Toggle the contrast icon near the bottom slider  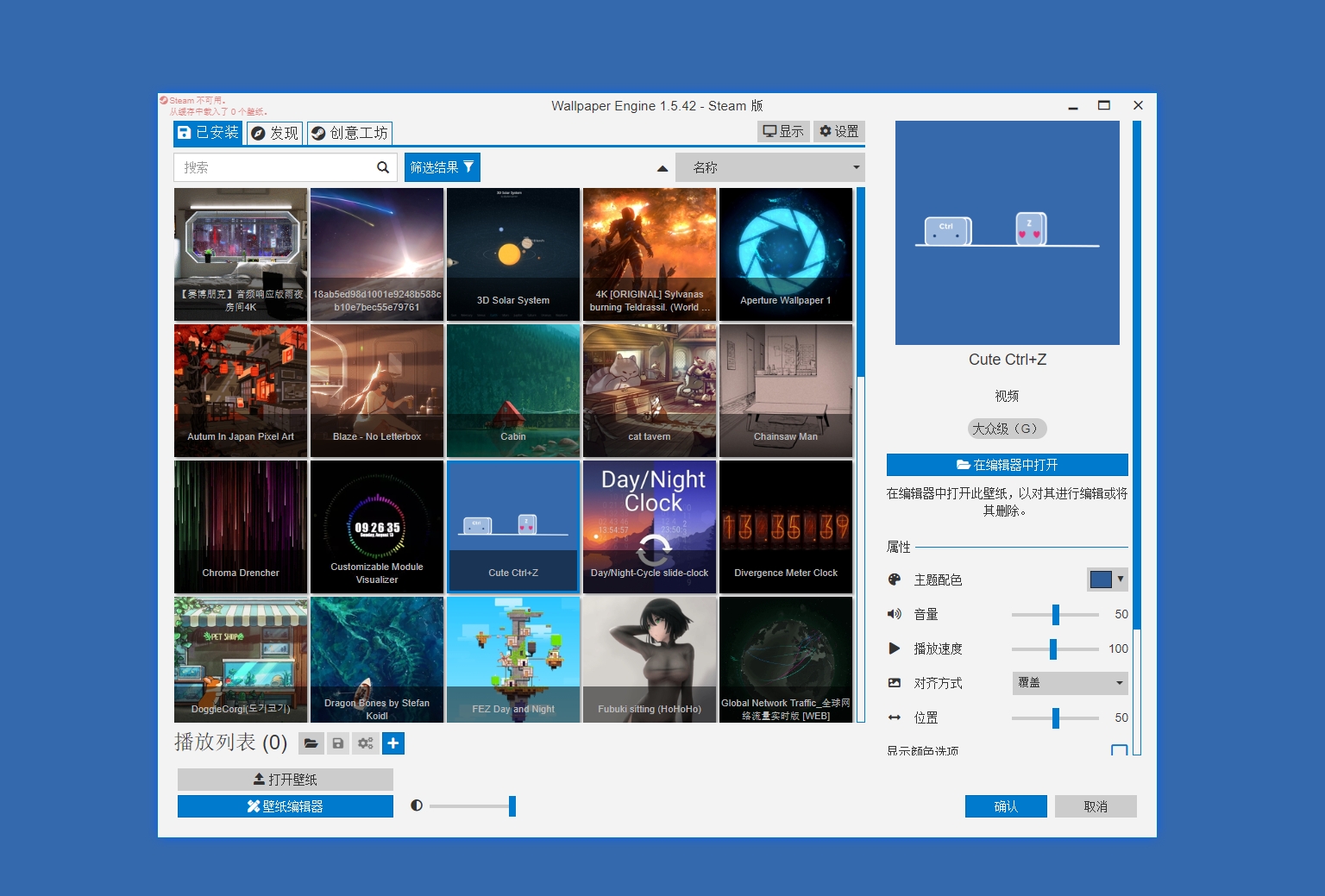(418, 805)
